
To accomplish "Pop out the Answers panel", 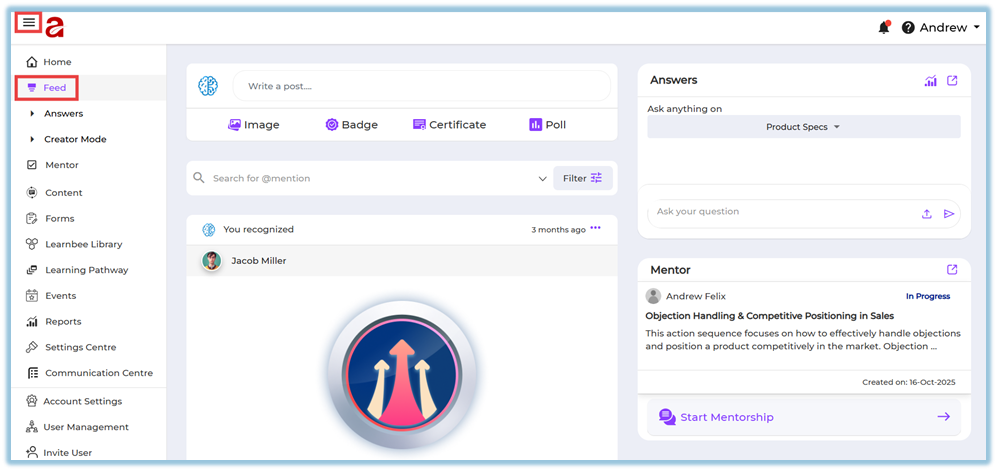I will [x=952, y=81].
